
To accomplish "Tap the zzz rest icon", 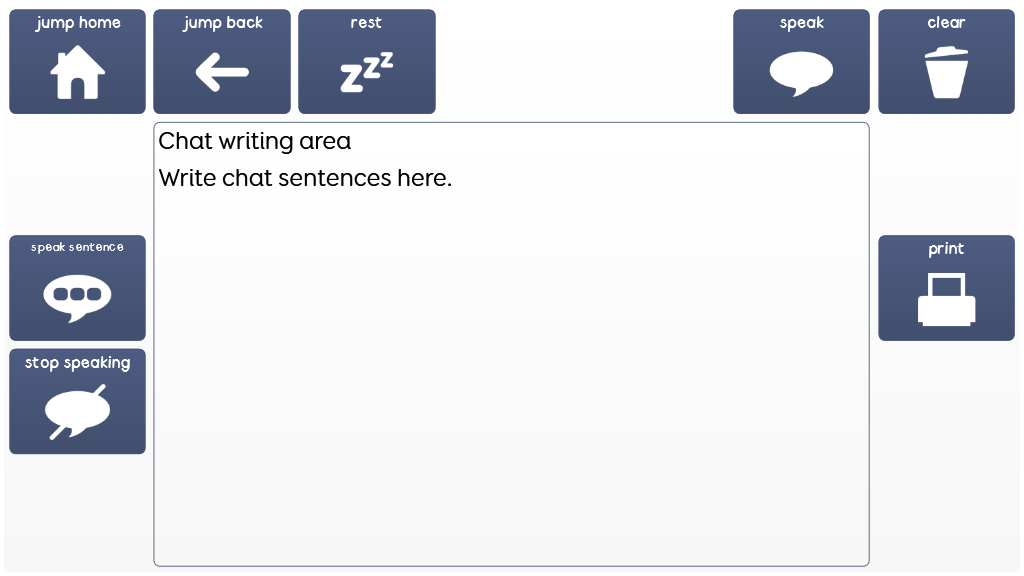I will [367, 73].
